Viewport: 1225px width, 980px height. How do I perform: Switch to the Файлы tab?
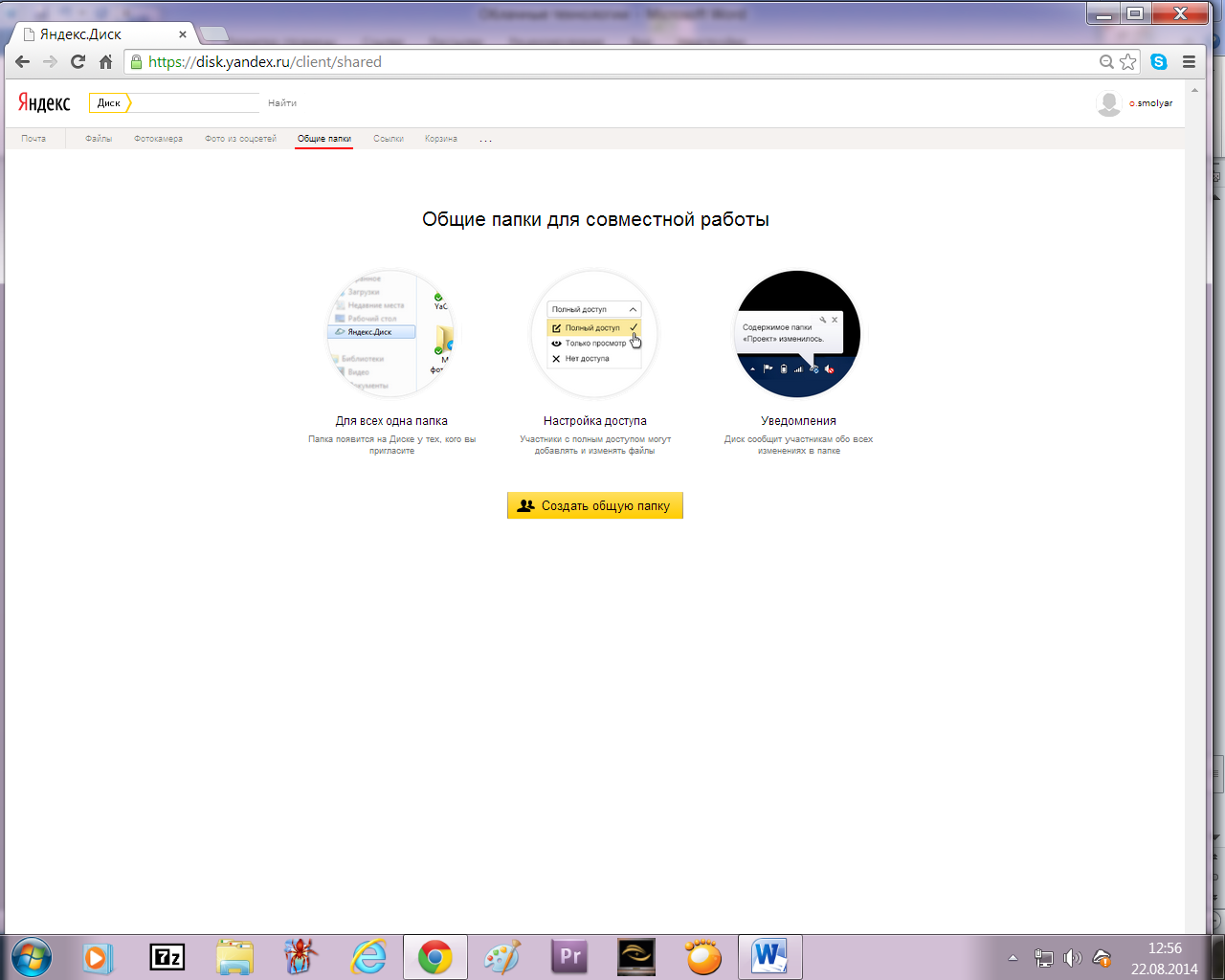(x=99, y=139)
